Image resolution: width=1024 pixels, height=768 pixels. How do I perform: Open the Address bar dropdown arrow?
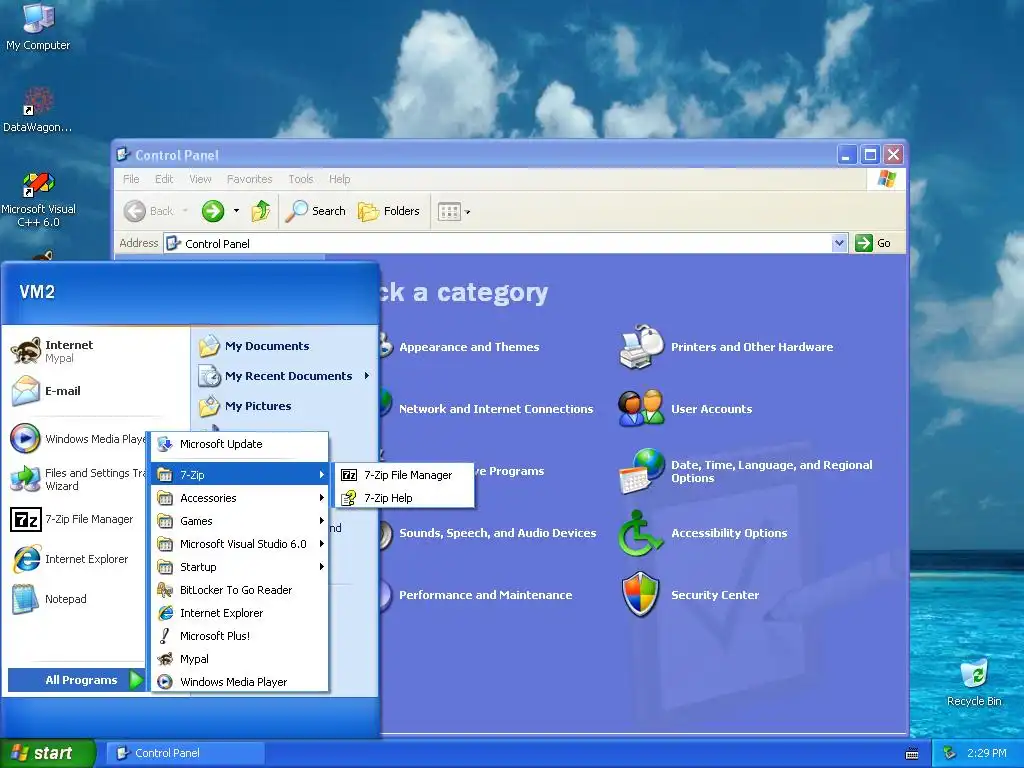840,244
